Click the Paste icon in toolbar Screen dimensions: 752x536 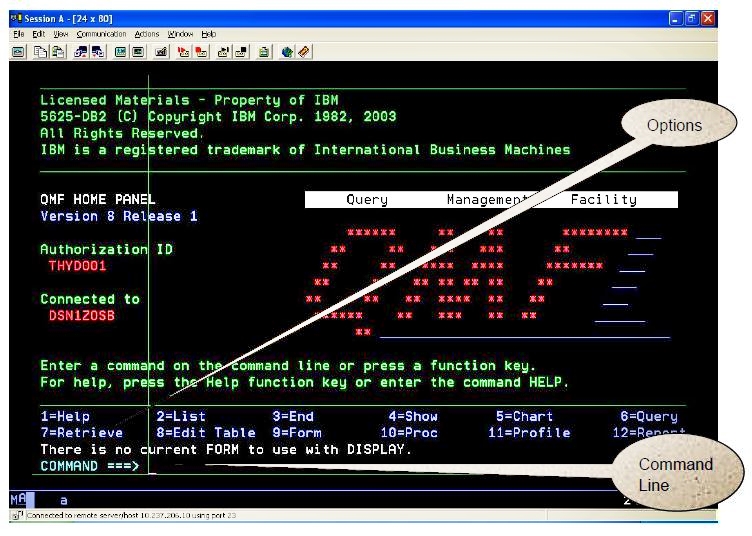[x=56, y=51]
